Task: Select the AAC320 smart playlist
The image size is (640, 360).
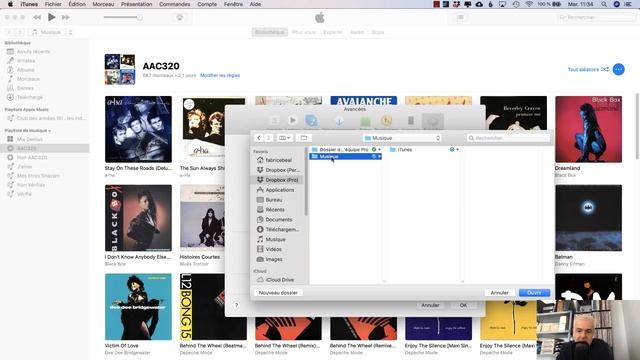Action: tap(27, 148)
